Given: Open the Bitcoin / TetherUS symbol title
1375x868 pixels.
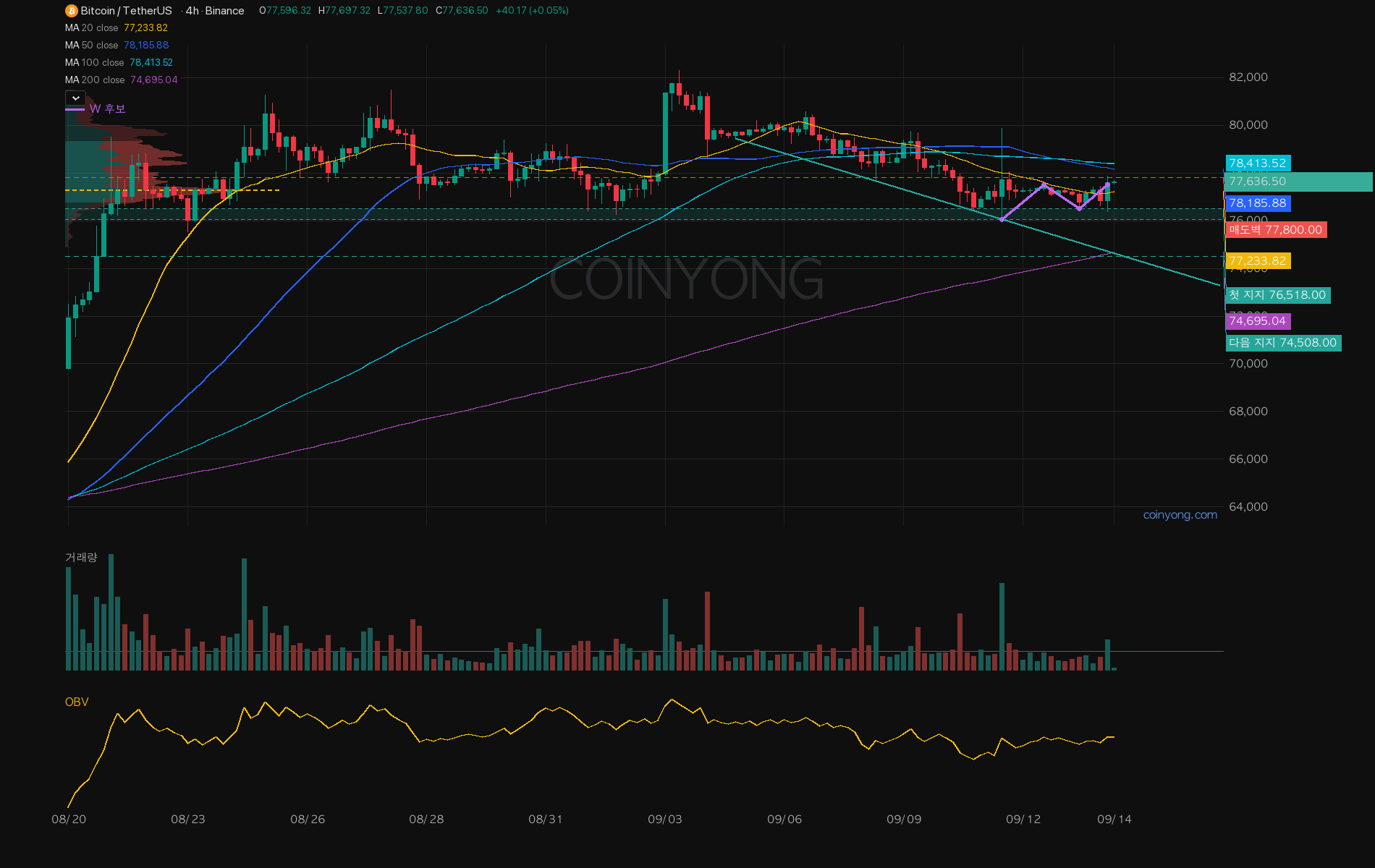Looking at the screenshot, I should click(x=127, y=11).
